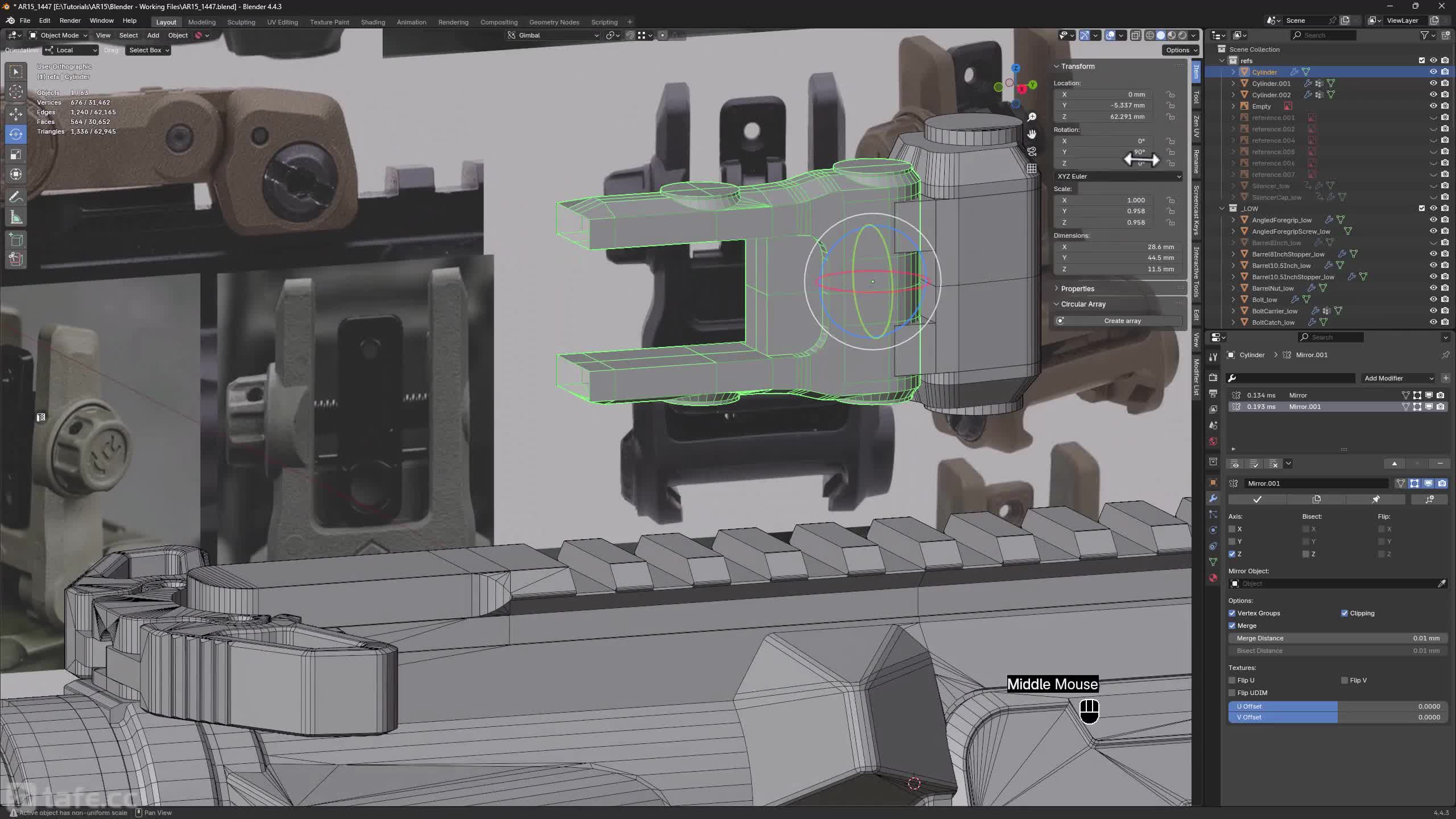1456x819 pixels.
Task: Select the Annotate tool
Action: (x=16, y=197)
